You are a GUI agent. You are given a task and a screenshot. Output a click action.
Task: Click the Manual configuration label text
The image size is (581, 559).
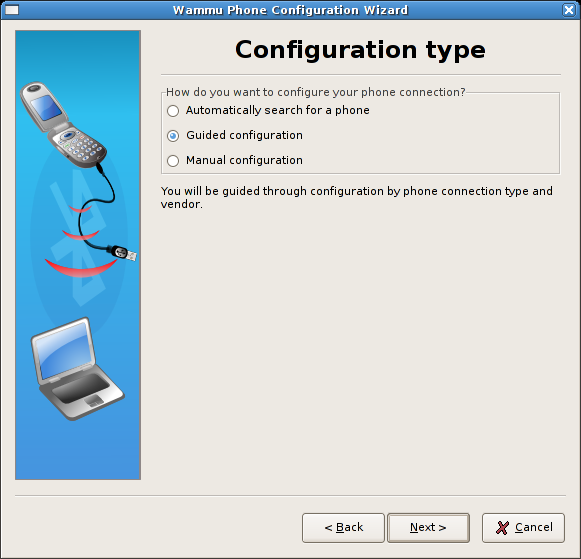coord(244,160)
